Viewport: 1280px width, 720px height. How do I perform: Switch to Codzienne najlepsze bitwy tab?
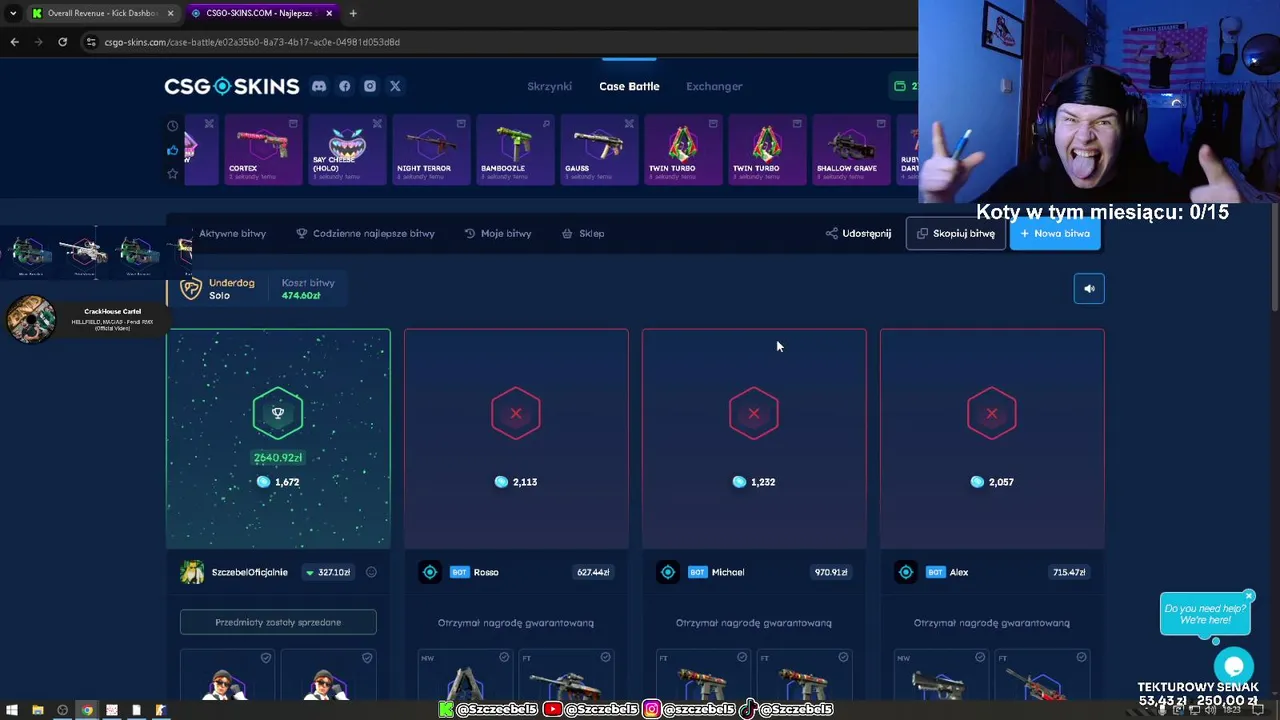(365, 233)
